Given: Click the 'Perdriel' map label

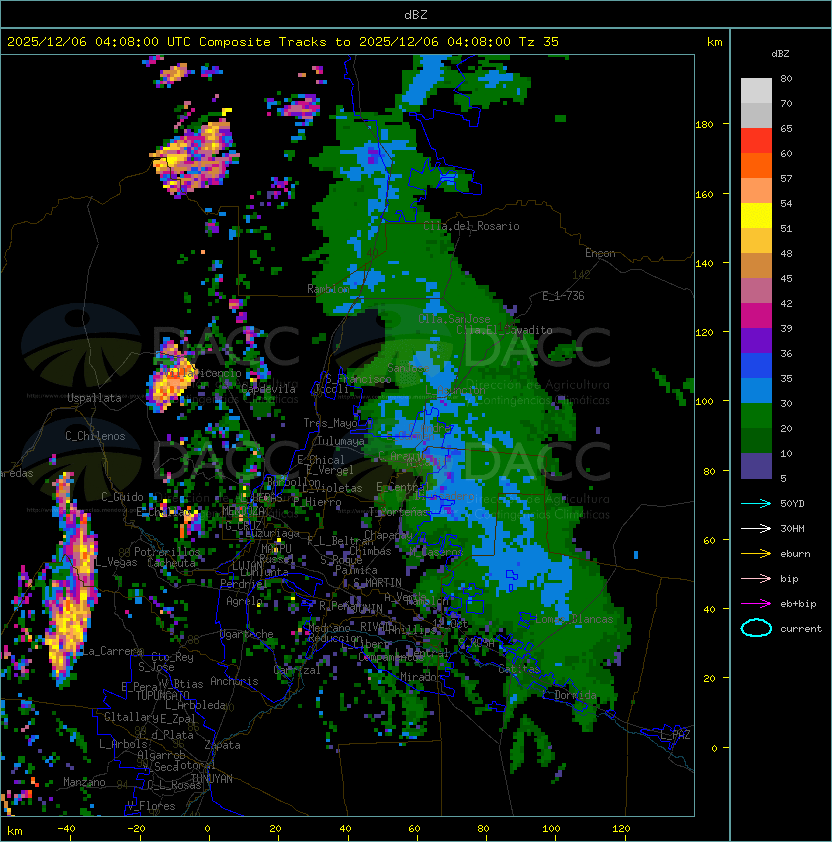Looking at the screenshot, I should (244, 584).
